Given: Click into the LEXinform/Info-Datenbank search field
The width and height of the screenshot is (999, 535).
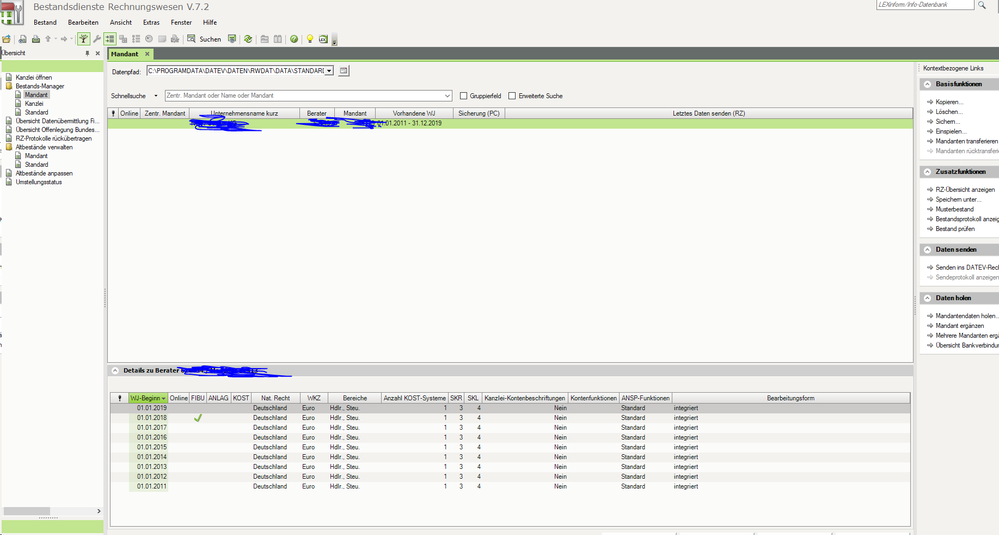Looking at the screenshot, I should pyautogui.click(x=924, y=4).
